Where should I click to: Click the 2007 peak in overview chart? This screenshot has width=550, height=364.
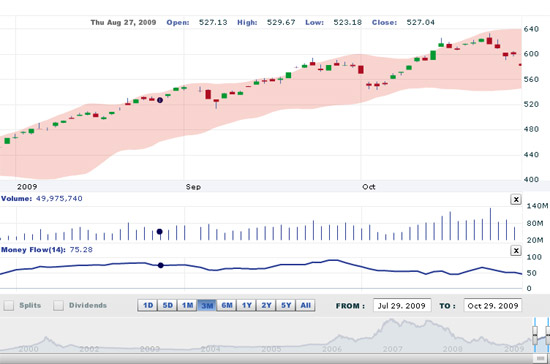(x=391, y=321)
